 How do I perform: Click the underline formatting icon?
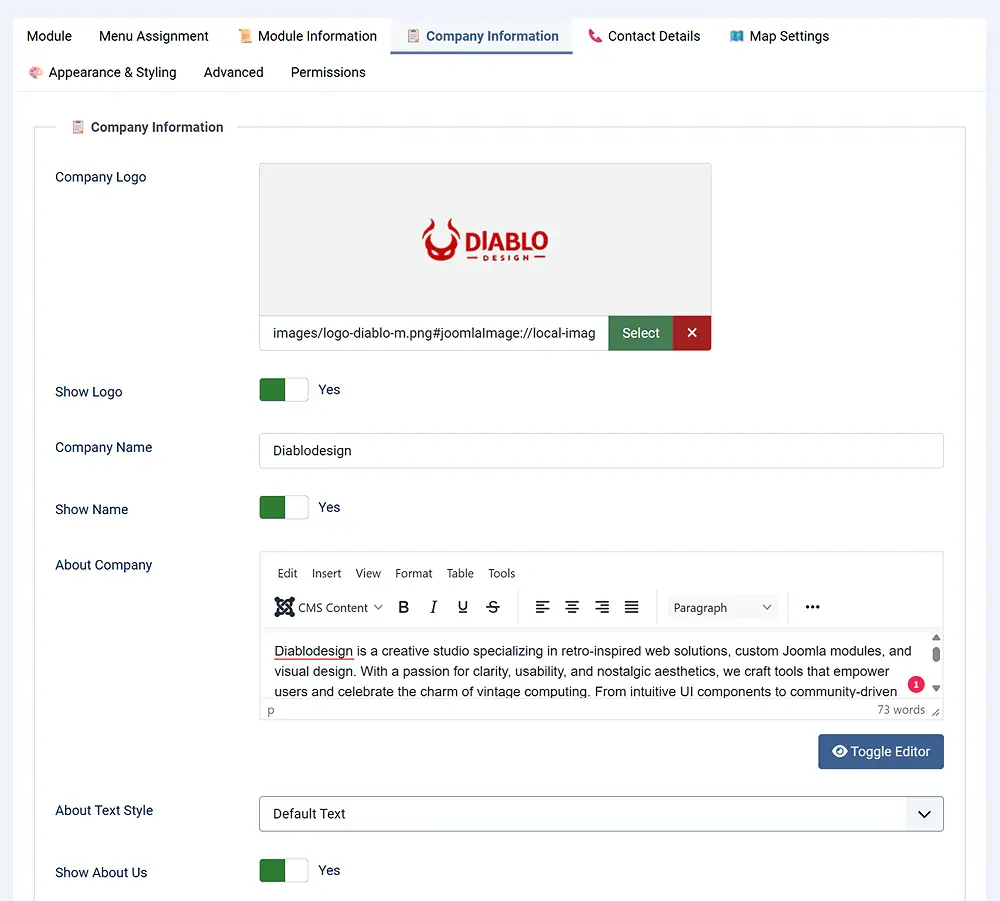click(463, 607)
